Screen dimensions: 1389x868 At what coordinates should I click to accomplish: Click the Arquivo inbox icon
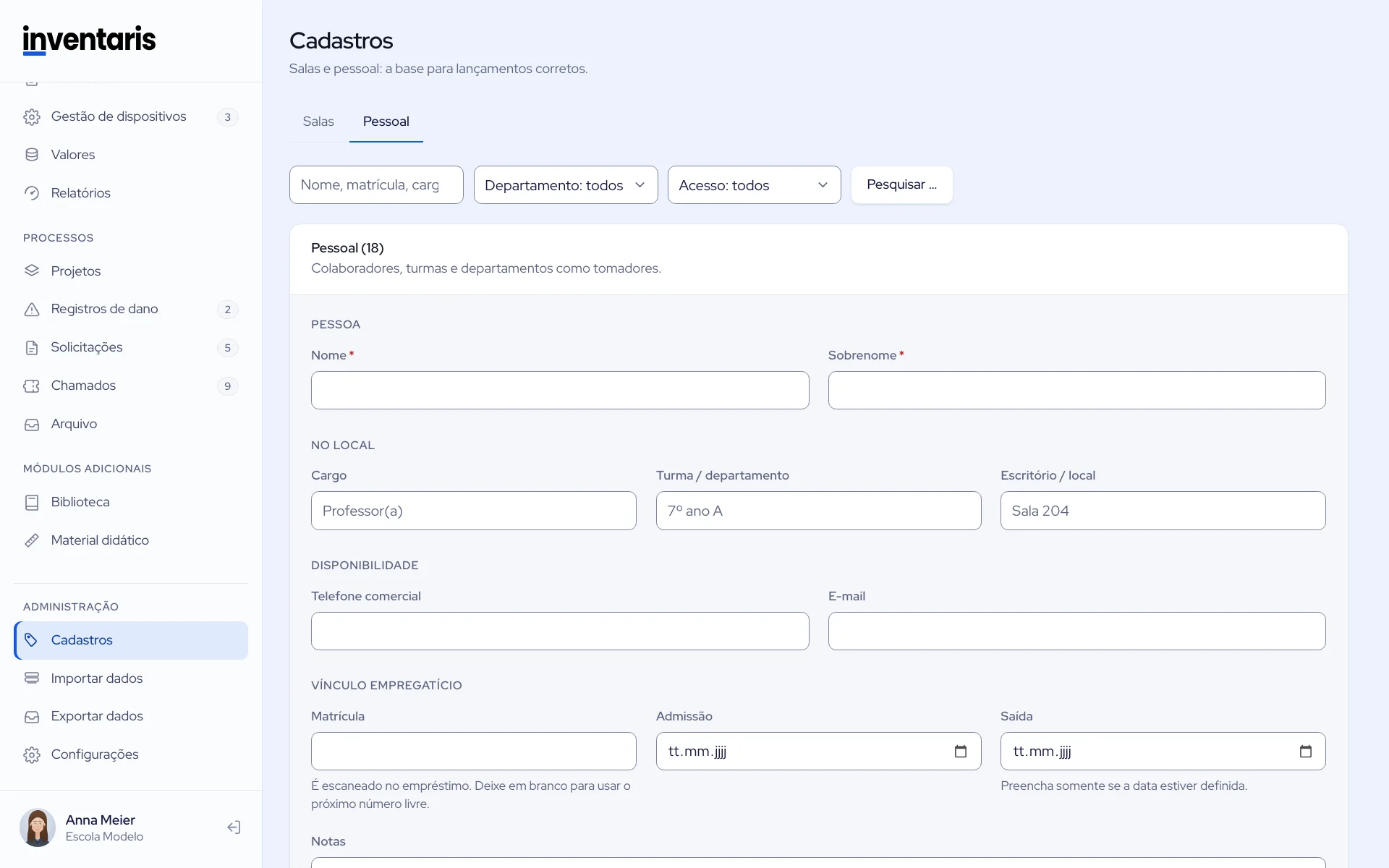[x=32, y=425]
